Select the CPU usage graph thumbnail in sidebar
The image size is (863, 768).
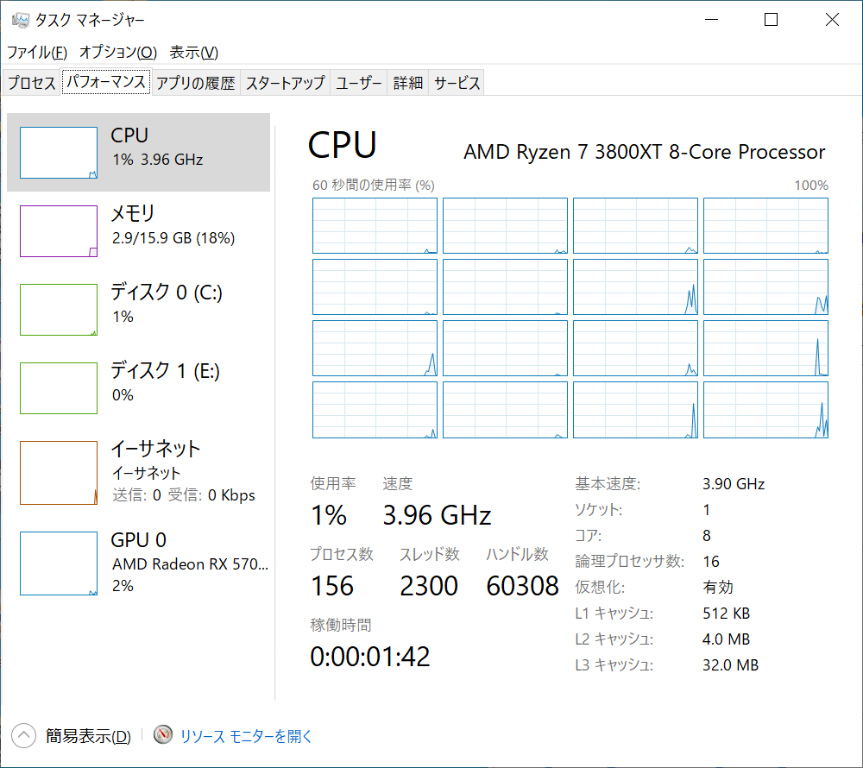(59, 153)
